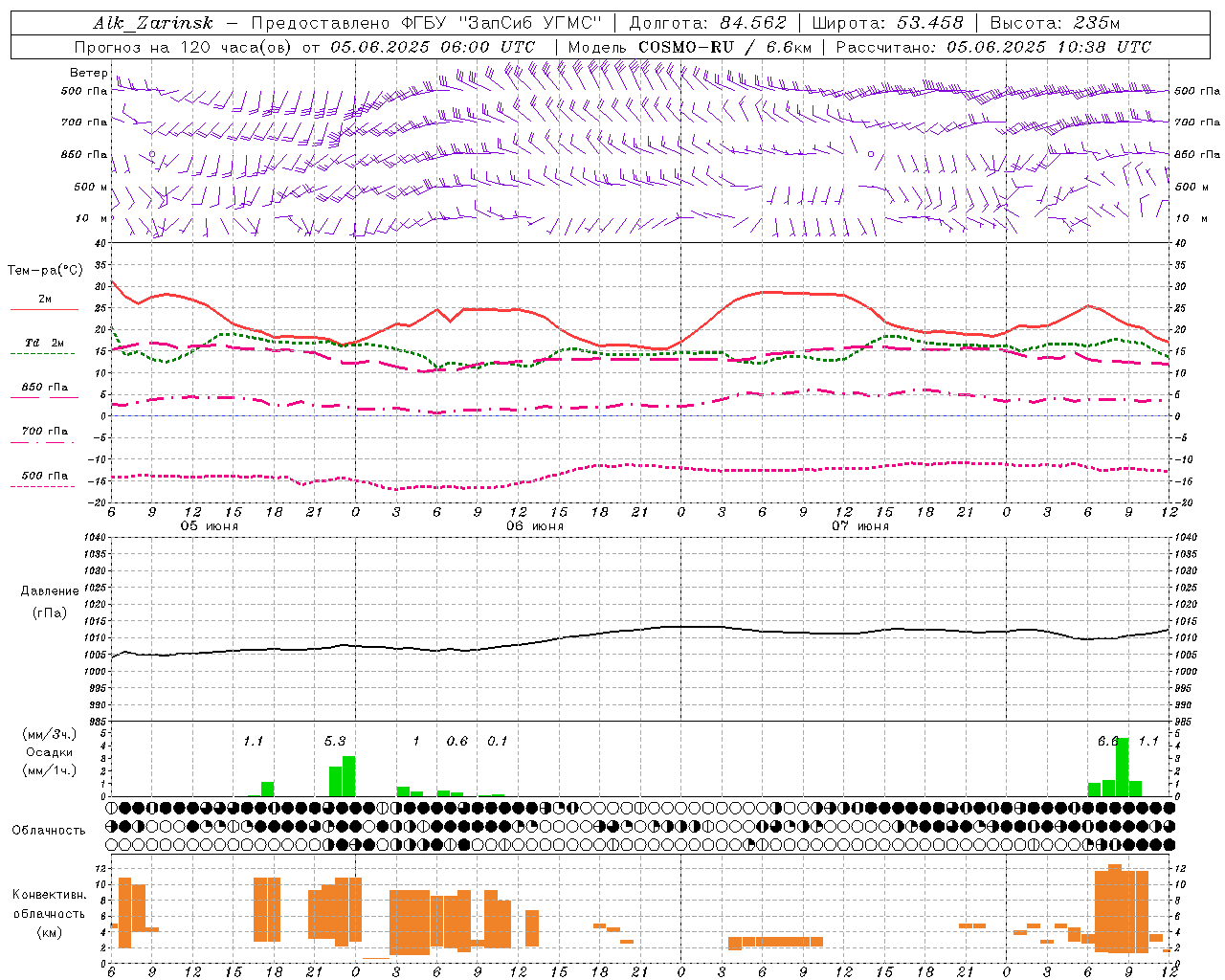Click the 'Рассчитано: 05.06.2025 10:38 UTC' text

pos(993,47)
